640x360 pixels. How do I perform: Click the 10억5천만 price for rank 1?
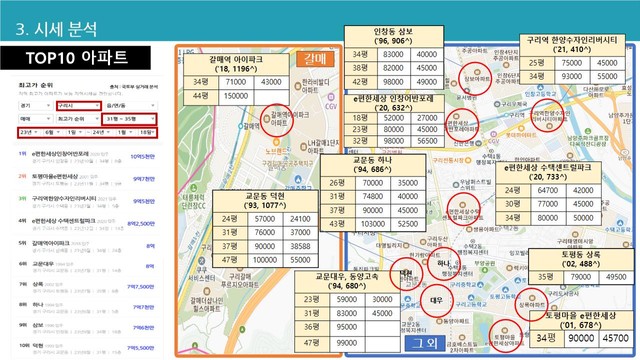pyautogui.click(x=142, y=157)
